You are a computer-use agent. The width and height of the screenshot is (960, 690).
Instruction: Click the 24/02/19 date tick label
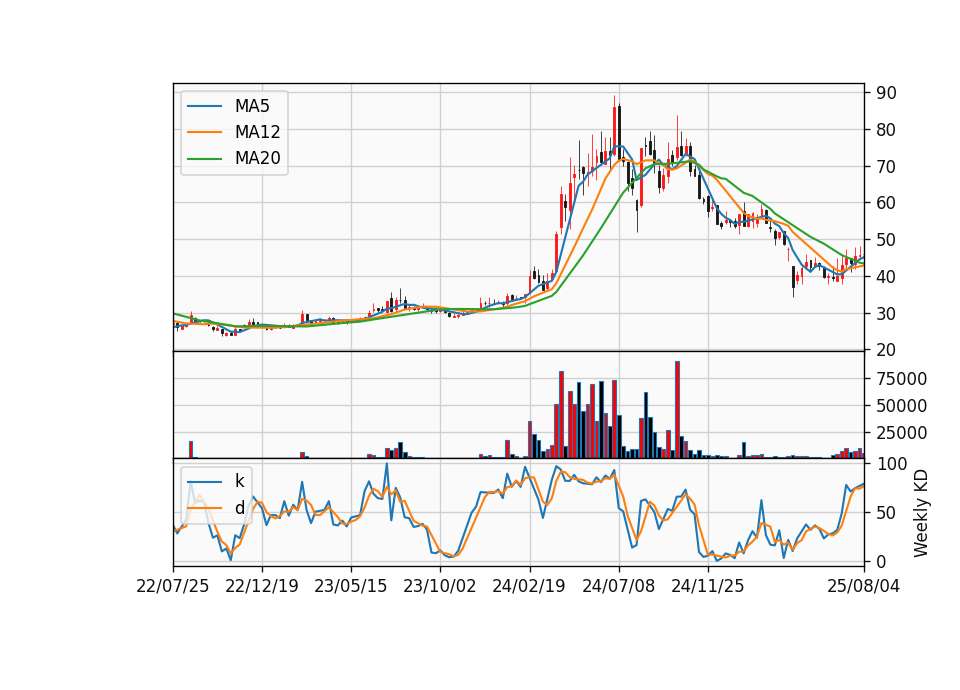click(529, 586)
